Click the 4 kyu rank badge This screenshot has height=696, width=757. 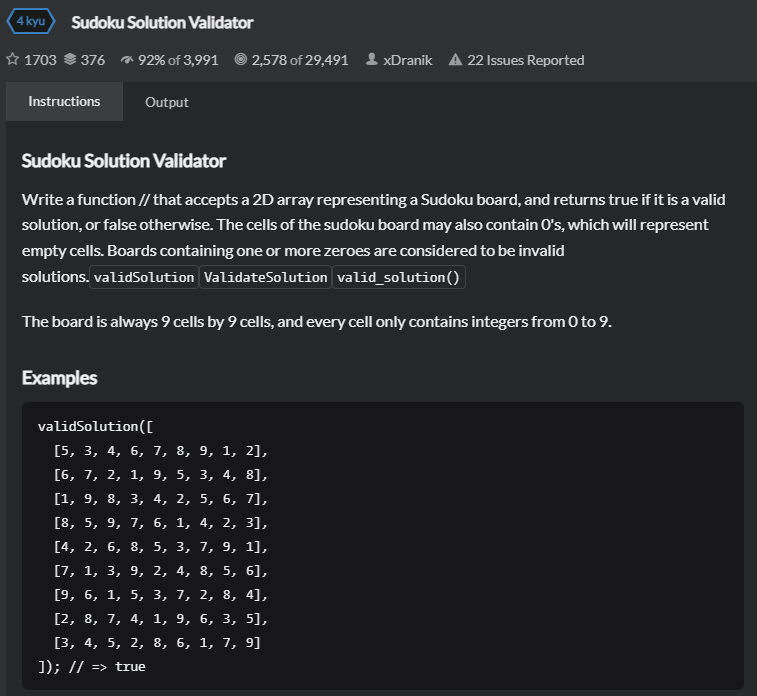click(30, 22)
